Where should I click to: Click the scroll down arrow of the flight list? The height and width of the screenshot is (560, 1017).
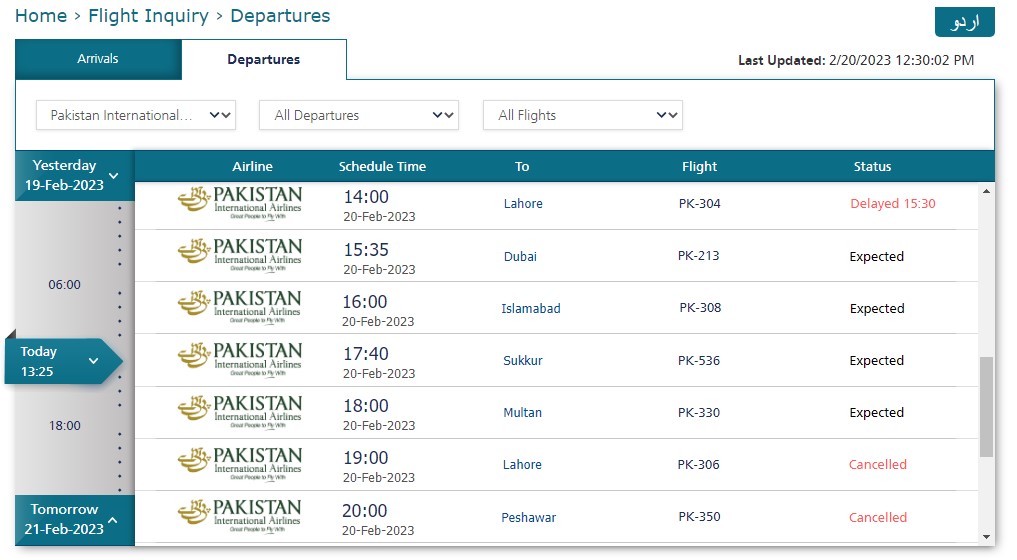[x=986, y=537]
